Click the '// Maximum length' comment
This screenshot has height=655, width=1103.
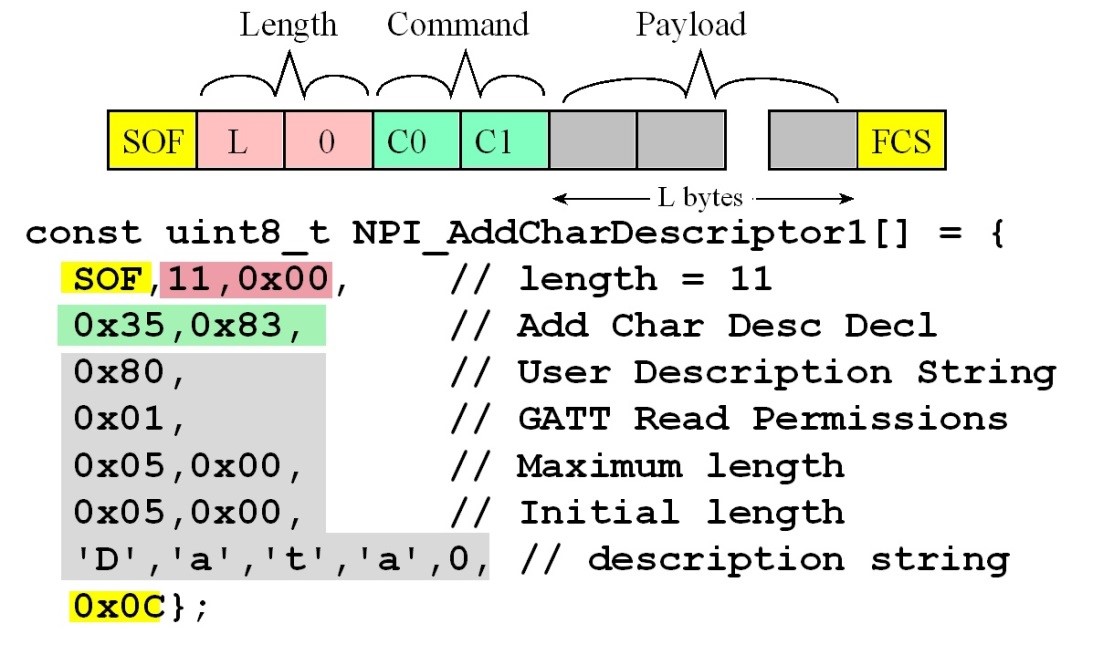click(x=647, y=465)
